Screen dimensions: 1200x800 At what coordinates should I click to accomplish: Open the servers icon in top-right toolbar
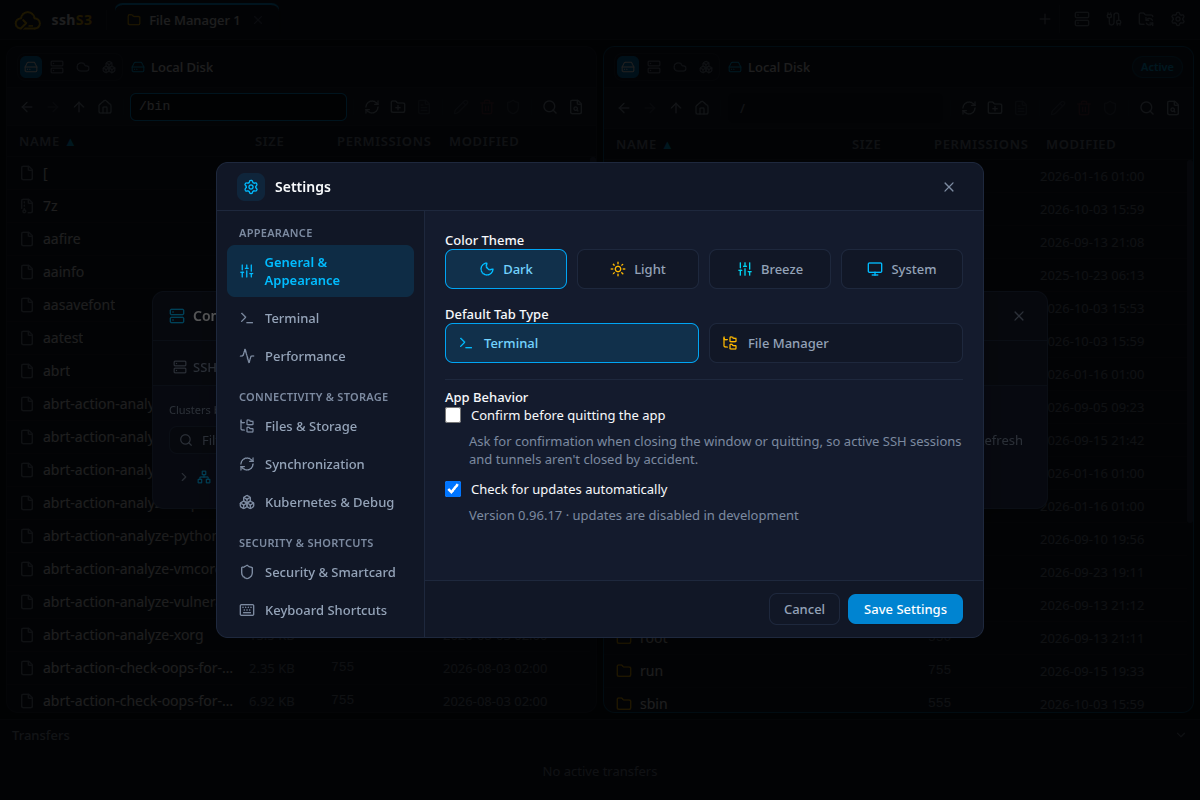coord(1081,19)
